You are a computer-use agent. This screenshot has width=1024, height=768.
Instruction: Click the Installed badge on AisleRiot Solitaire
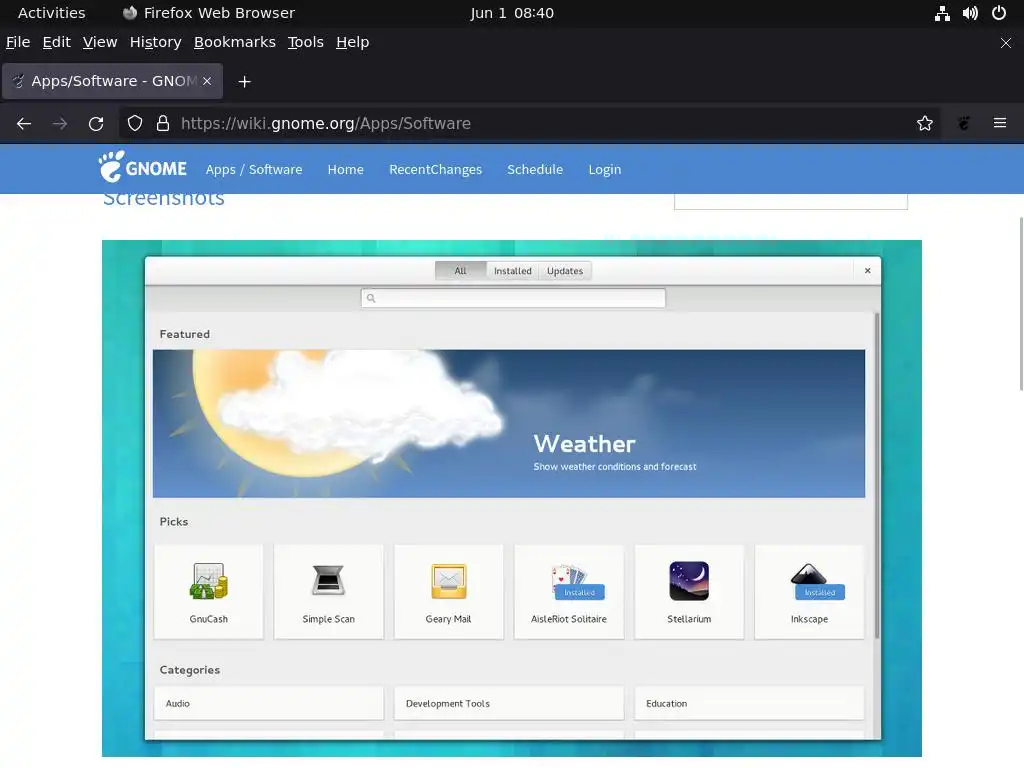click(x=579, y=592)
